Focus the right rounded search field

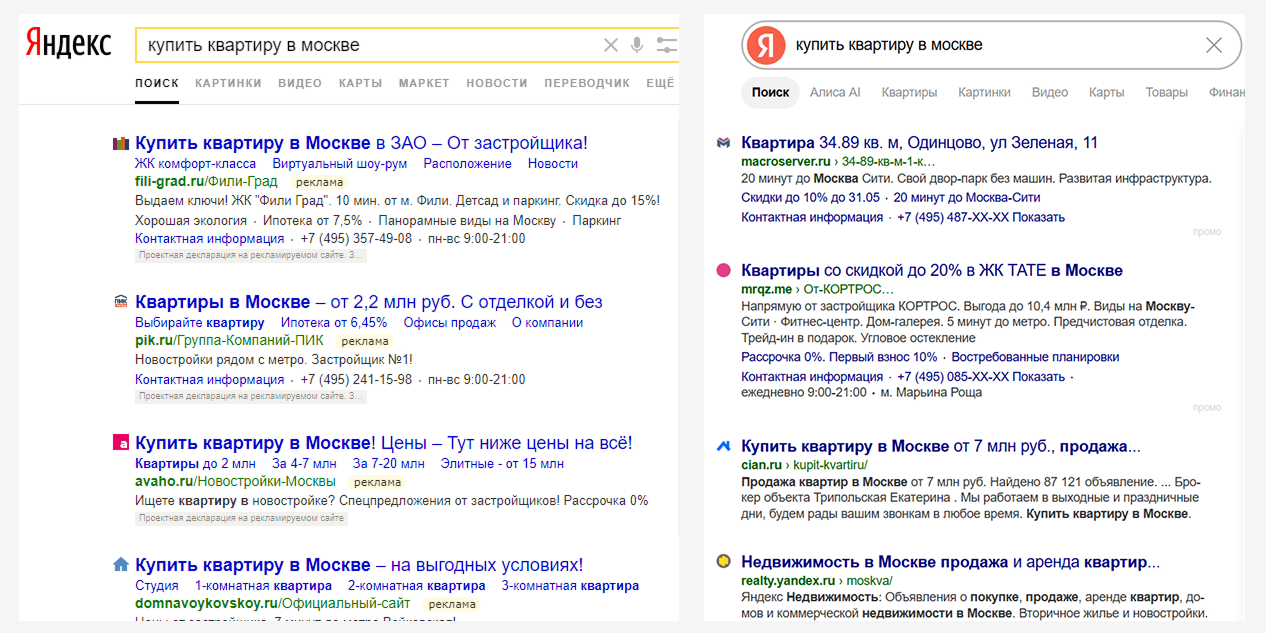click(x=993, y=45)
